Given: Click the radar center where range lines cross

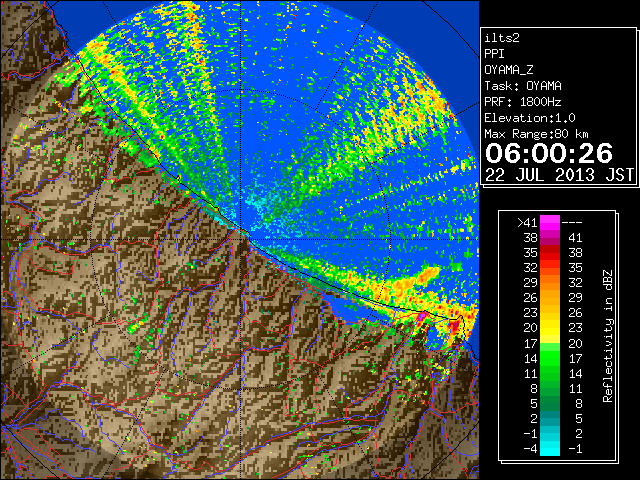Looking at the screenshot, I should pyautogui.click(x=241, y=239).
